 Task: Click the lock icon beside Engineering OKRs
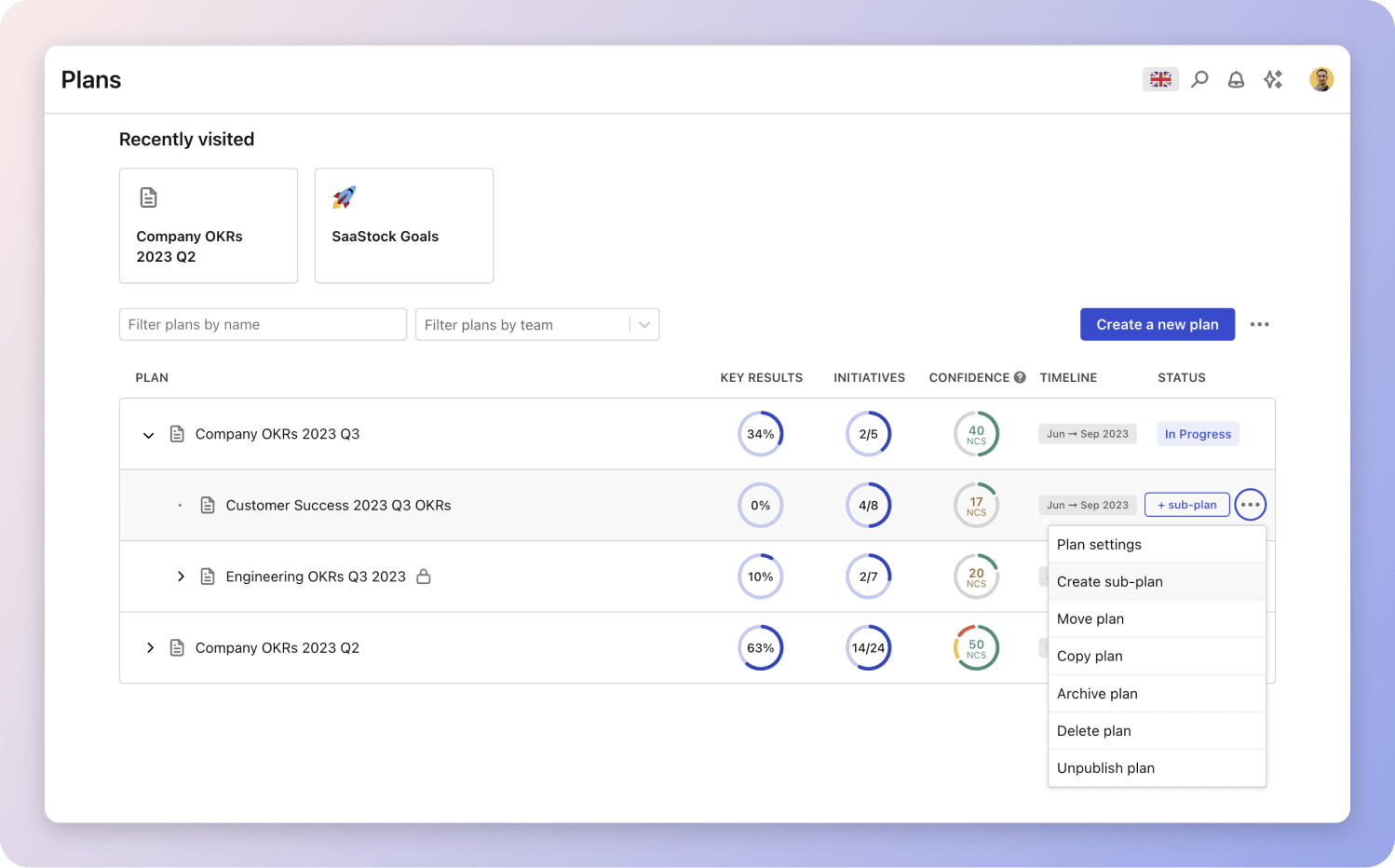point(424,576)
